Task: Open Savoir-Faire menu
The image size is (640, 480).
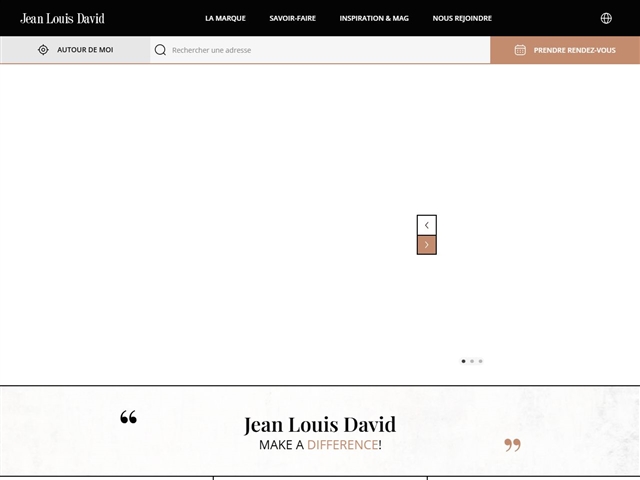Action: [x=293, y=18]
